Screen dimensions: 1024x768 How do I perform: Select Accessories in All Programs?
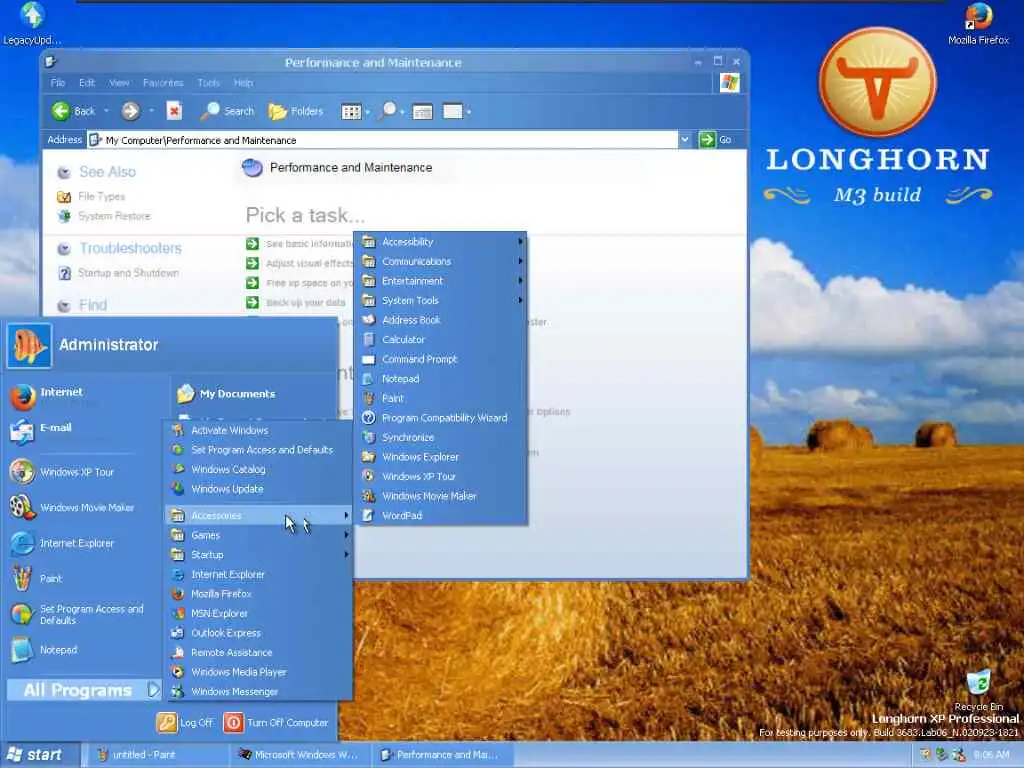point(259,516)
